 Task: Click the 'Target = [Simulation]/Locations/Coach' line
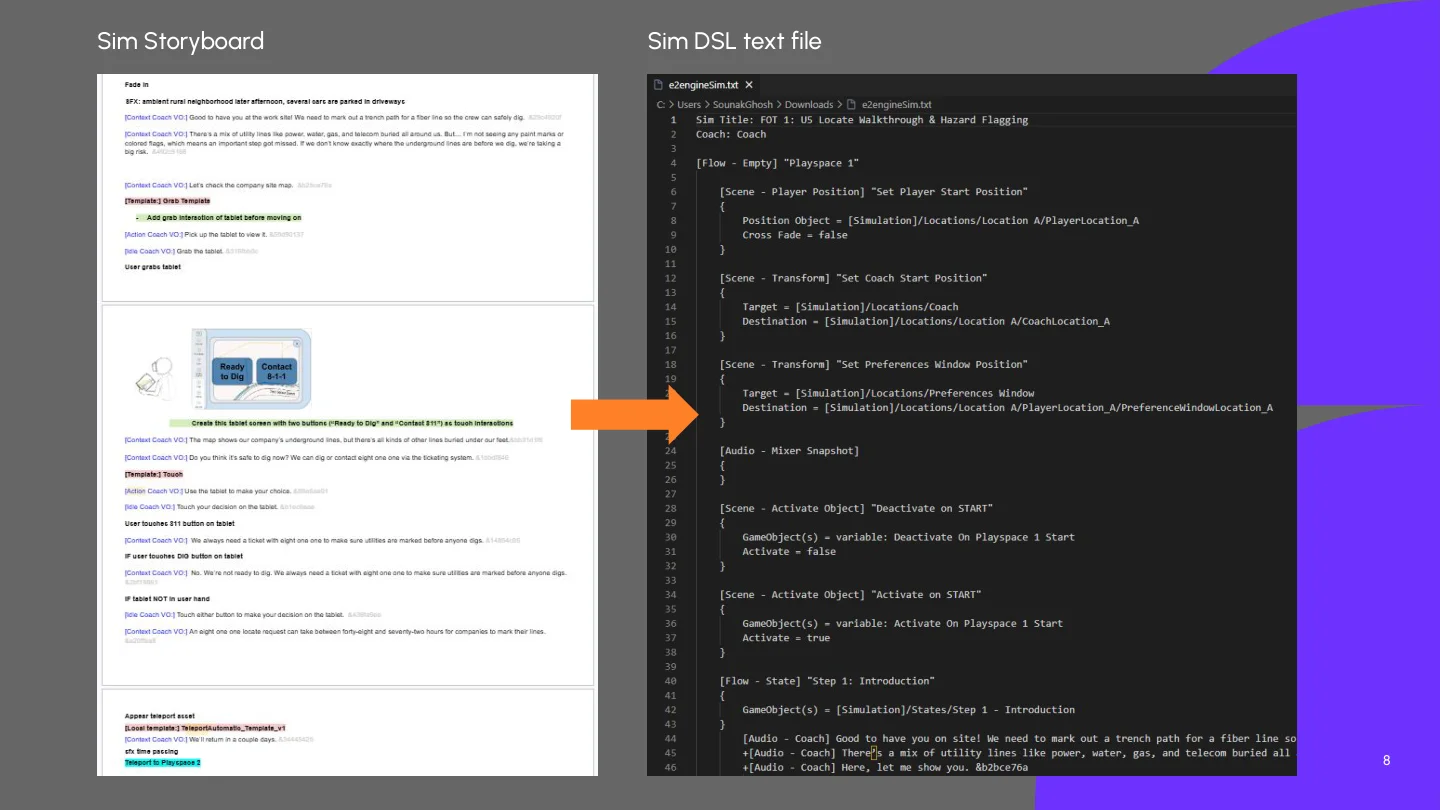(x=850, y=307)
